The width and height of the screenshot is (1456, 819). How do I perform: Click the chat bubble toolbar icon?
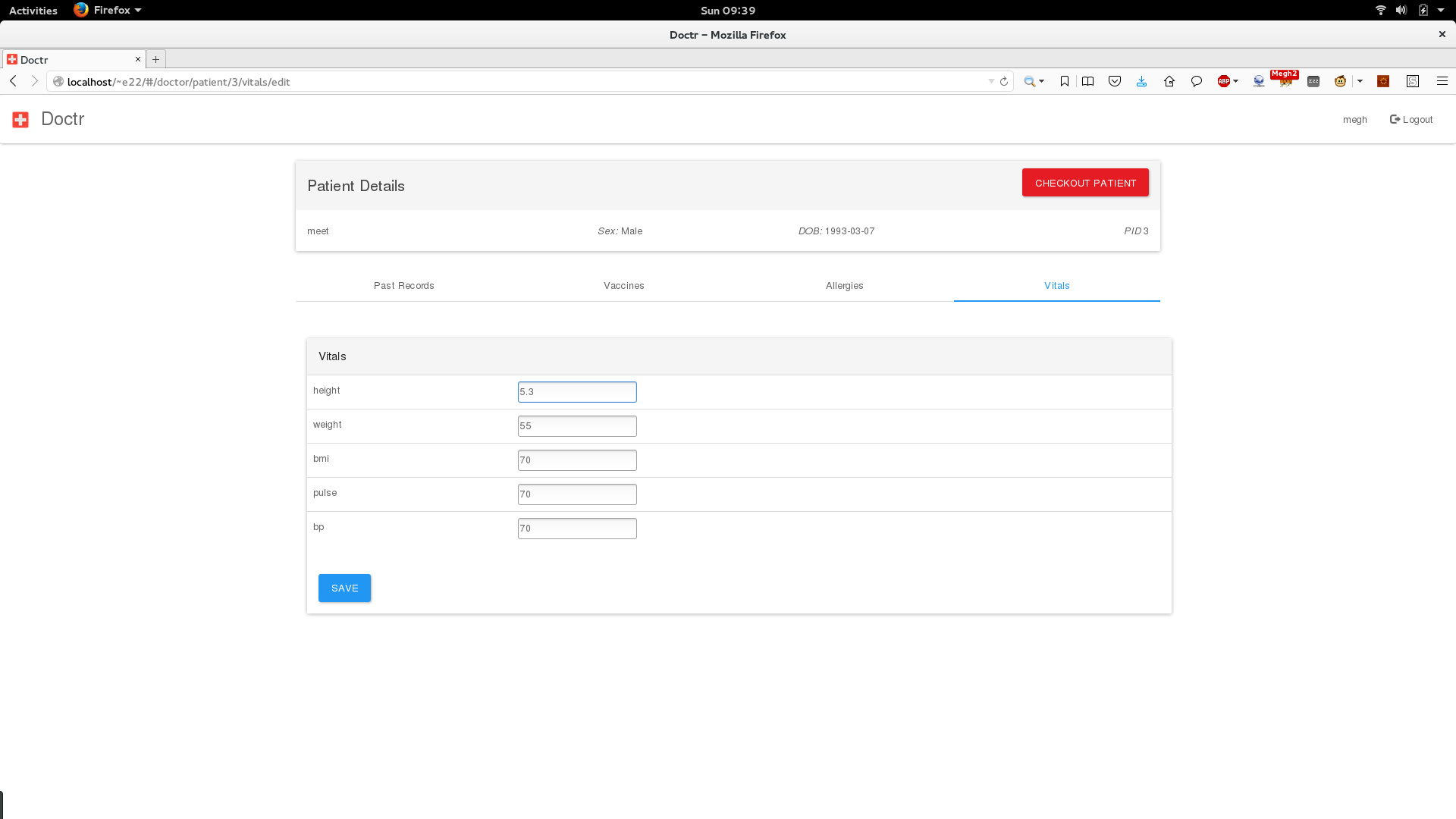coord(1196,81)
